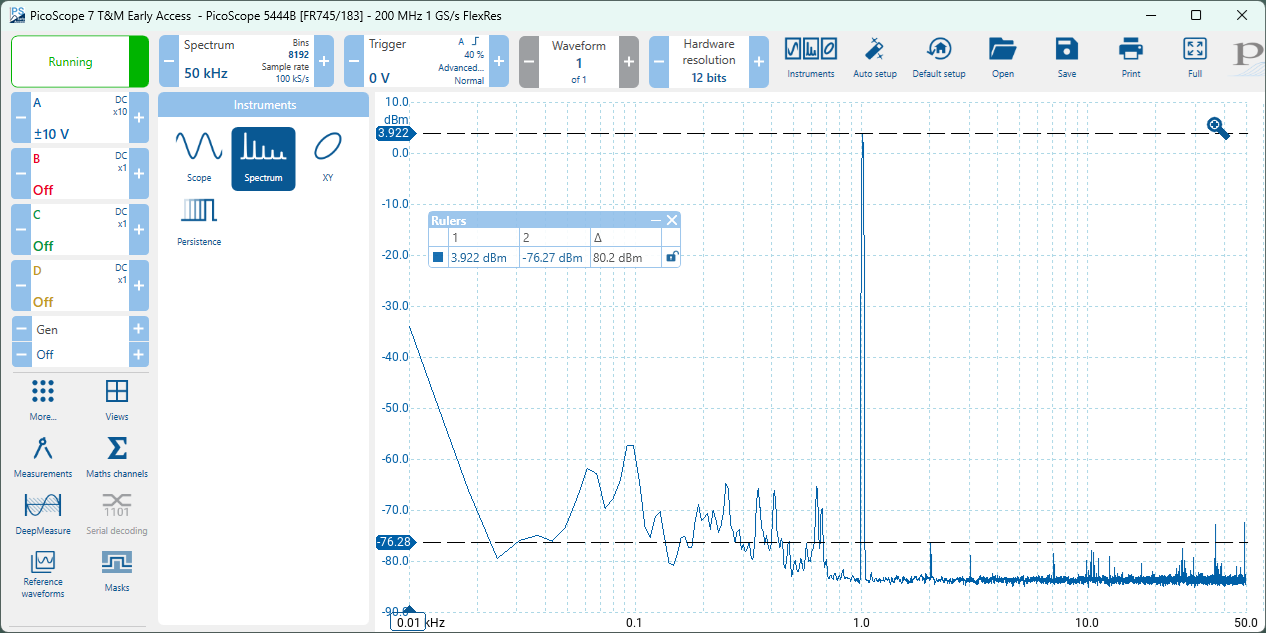Click the plus on channel D
The height and width of the screenshot is (633, 1266).
pos(139,286)
